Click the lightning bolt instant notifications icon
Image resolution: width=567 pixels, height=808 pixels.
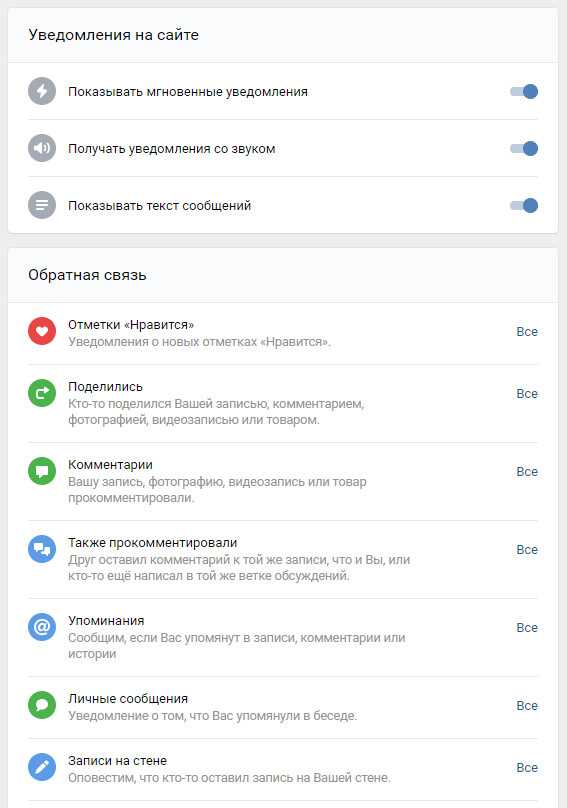(x=42, y=91)
